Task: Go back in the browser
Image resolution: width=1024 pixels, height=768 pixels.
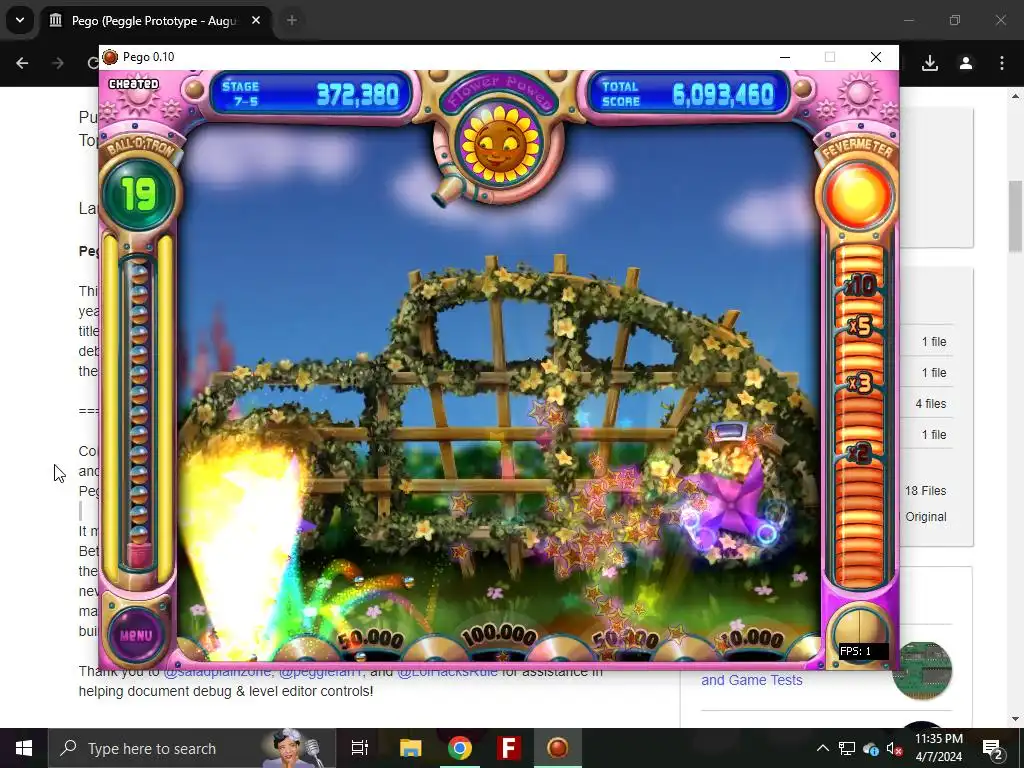Action: (22, 63)
